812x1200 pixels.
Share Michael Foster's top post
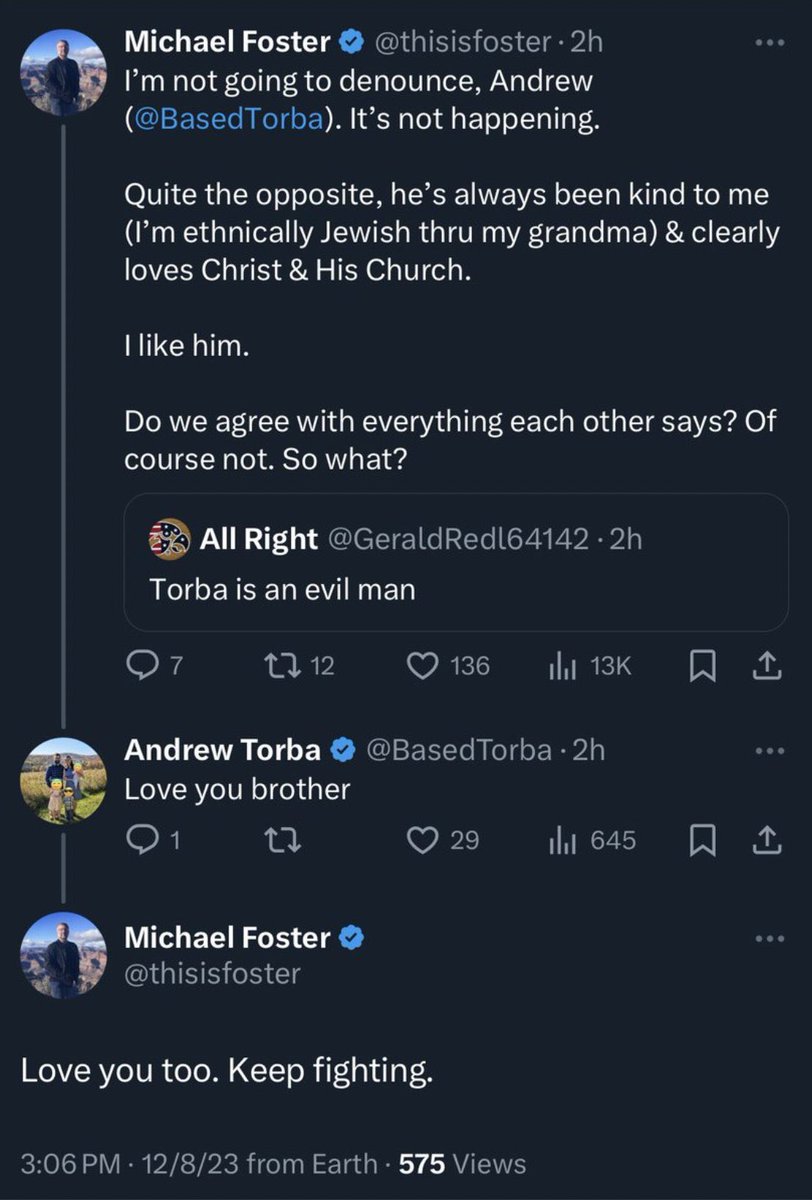click(766, 666)
